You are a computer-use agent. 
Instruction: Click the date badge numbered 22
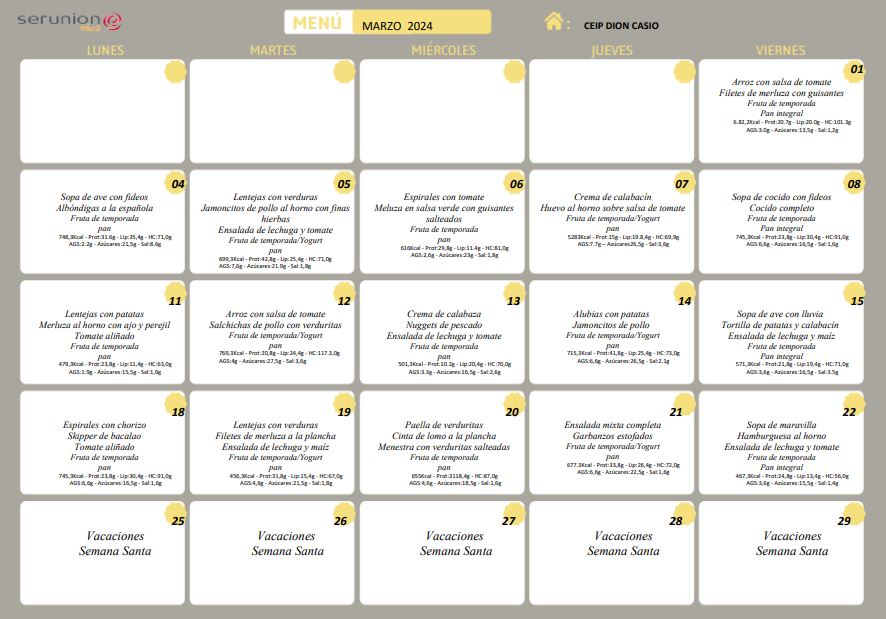tap(849, 411)
